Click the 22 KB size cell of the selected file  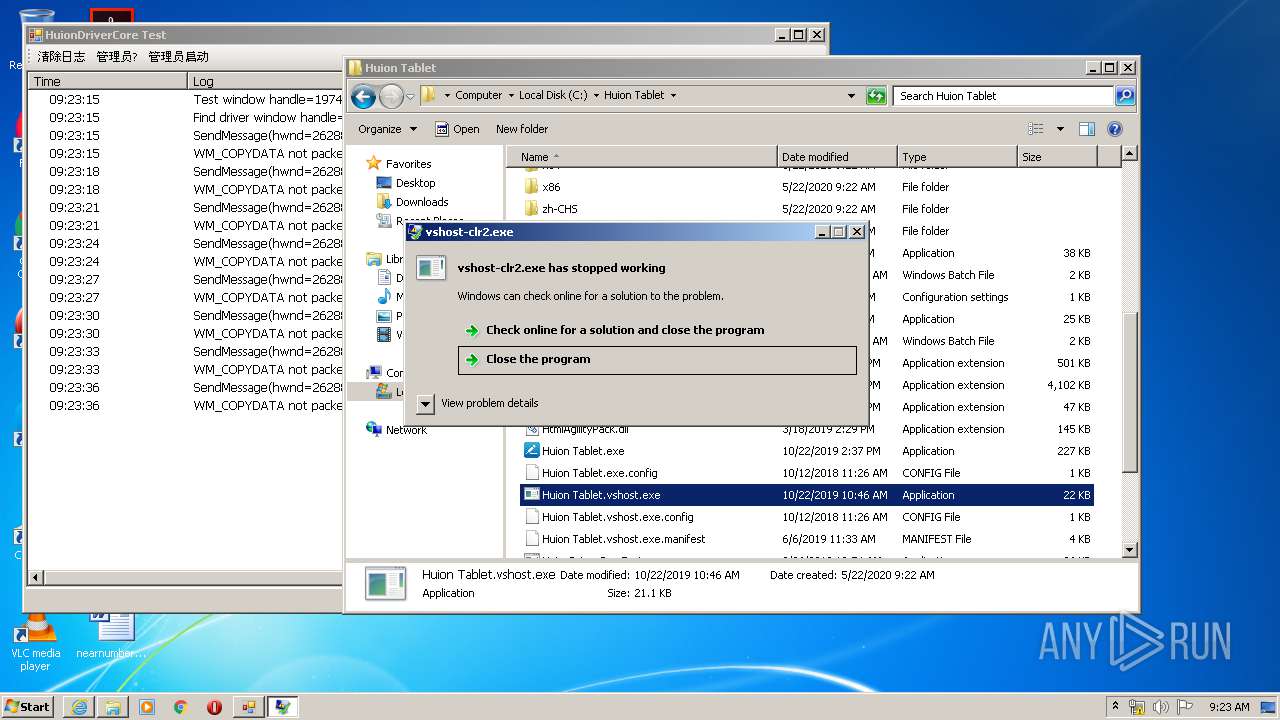1076,495
